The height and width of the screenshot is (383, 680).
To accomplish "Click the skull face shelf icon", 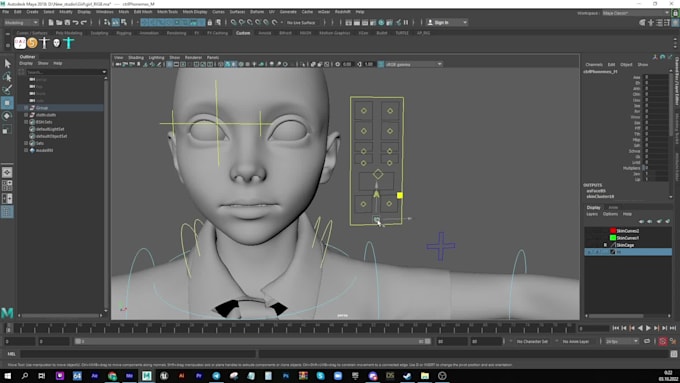I will tap(56, 43).
